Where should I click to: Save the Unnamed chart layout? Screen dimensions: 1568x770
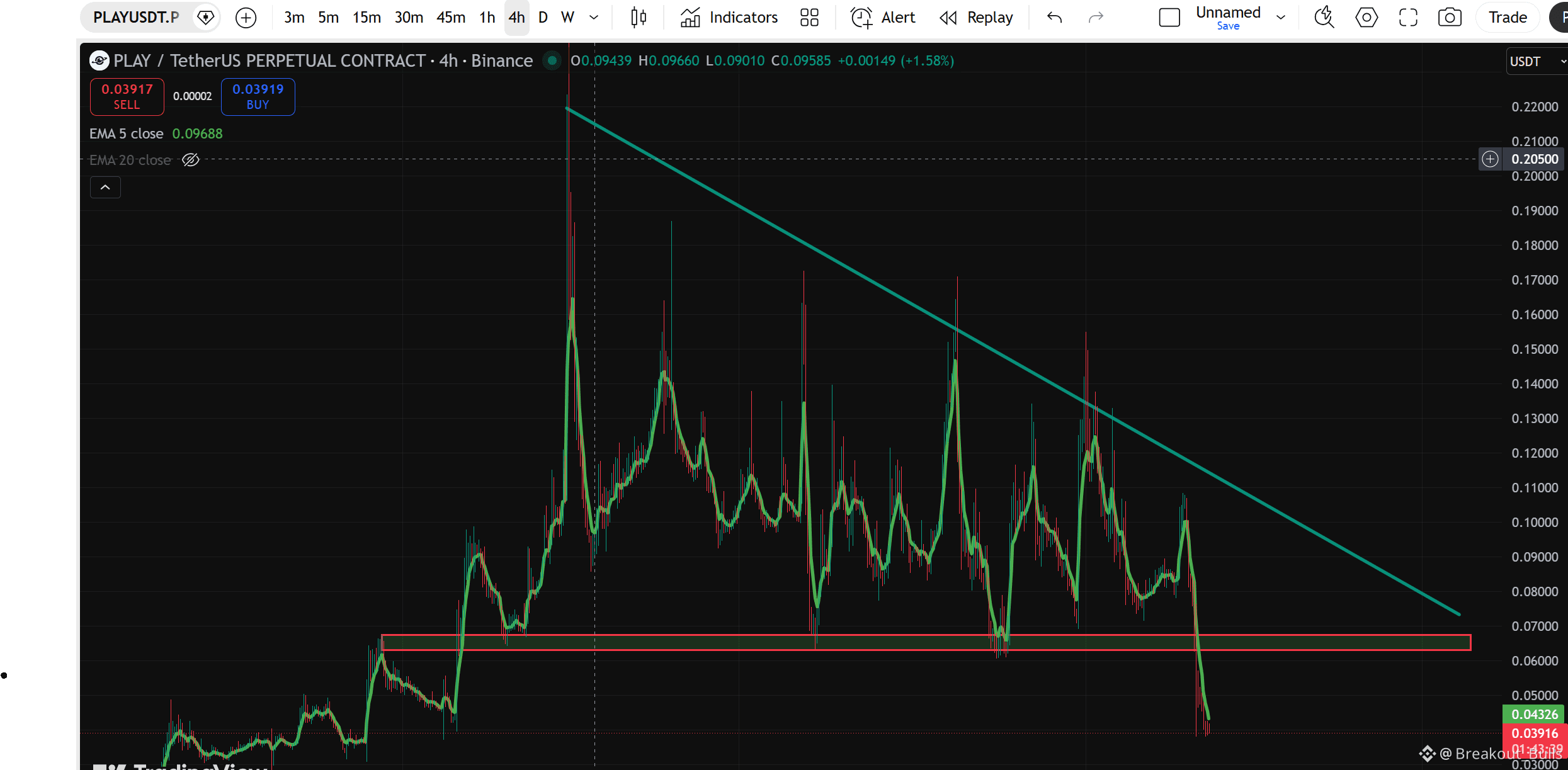(1228, 26)
